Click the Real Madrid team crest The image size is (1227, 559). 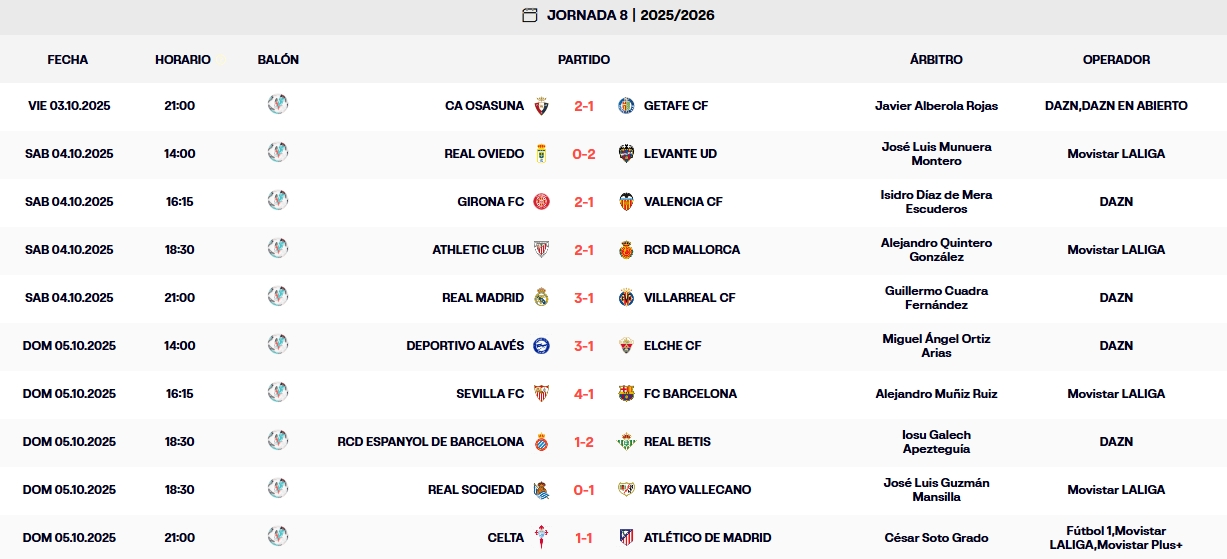[x=541, y=298]
